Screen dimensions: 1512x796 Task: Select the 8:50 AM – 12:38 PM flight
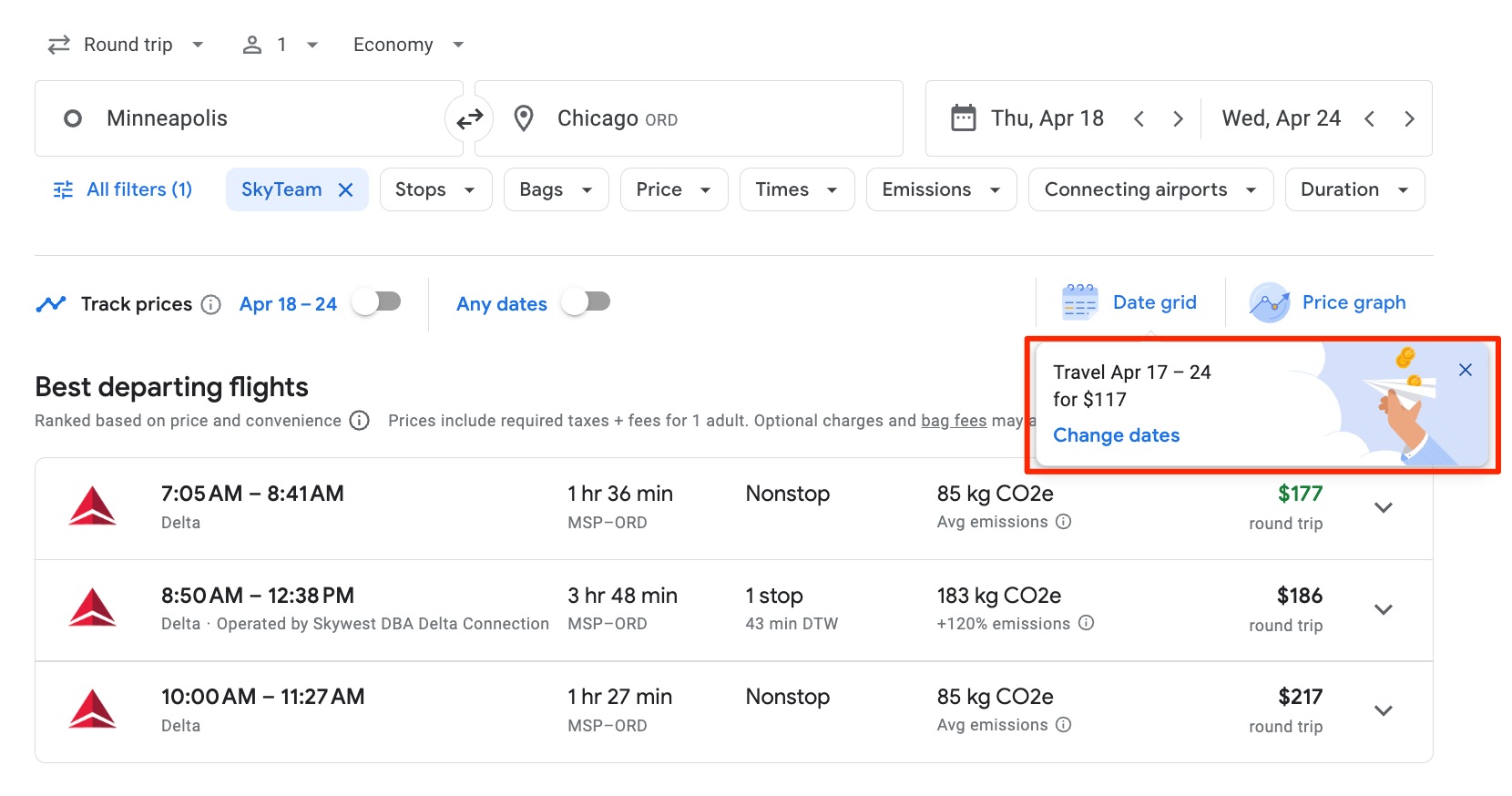click(x=733, y=610)
